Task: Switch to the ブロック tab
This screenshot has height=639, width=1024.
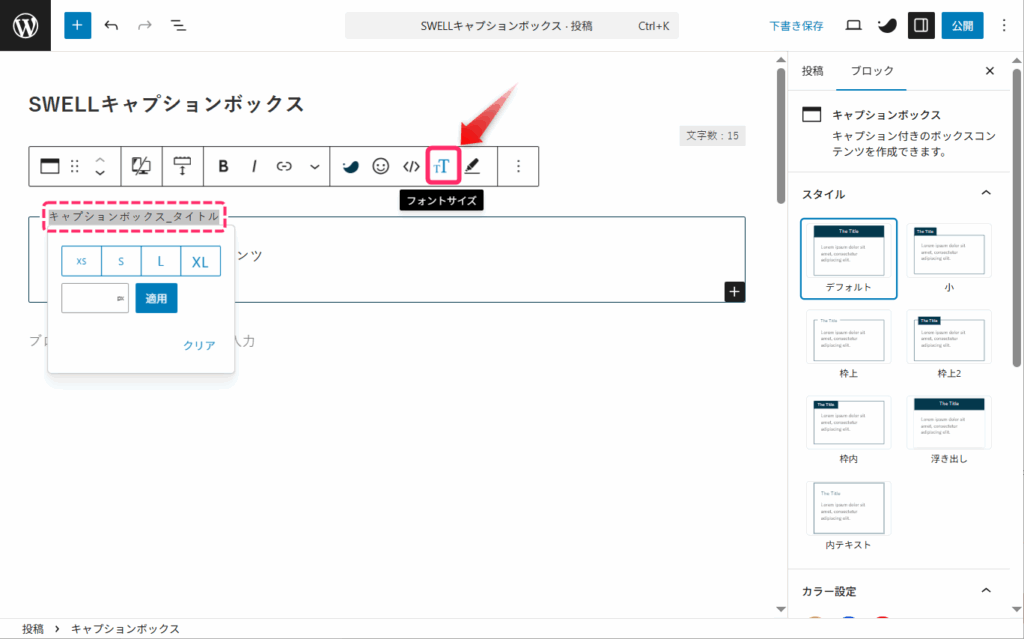Action: click(x=872, y=71)
